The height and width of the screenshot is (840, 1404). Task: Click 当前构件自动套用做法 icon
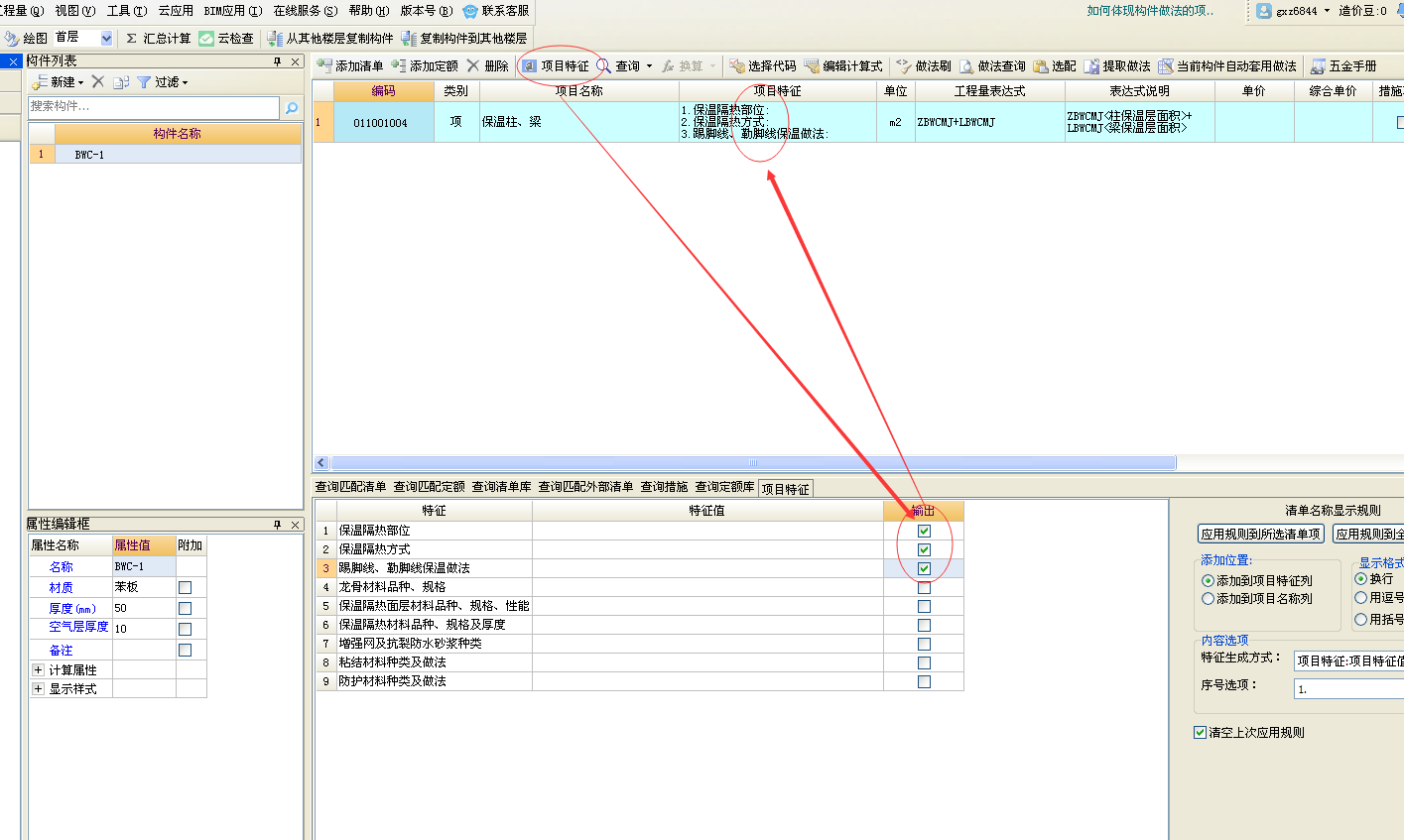coord(1166,66)
